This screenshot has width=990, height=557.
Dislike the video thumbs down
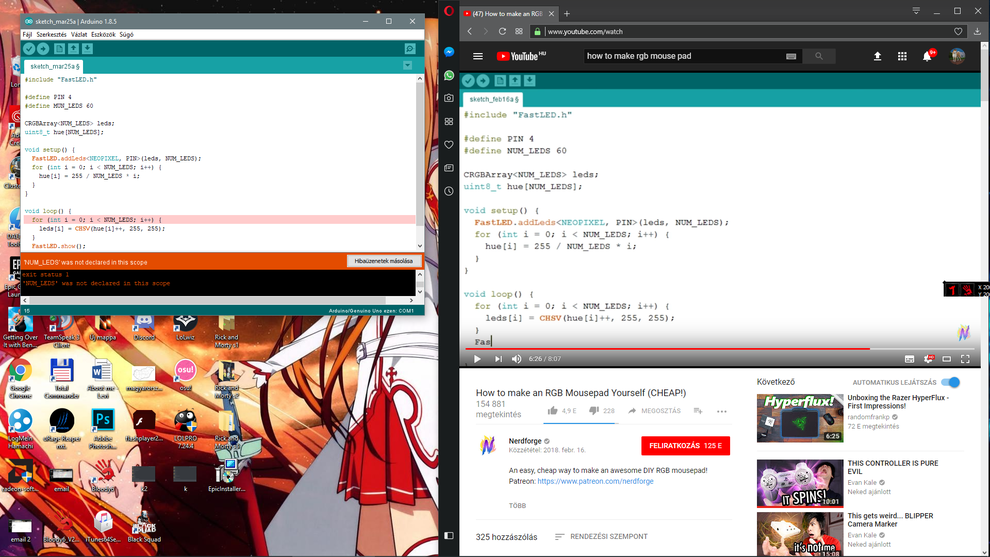(x=593, y=410)
